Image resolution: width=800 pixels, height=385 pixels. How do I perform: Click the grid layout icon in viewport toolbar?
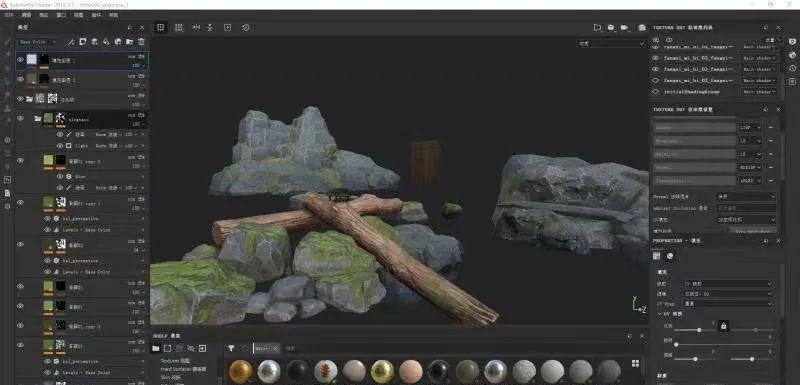coord(179,28)
